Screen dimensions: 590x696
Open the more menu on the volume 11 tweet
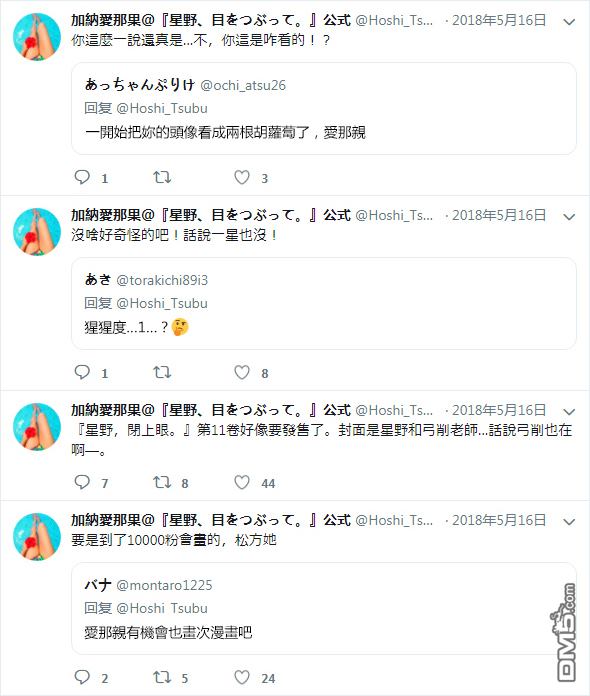(569, 411)
